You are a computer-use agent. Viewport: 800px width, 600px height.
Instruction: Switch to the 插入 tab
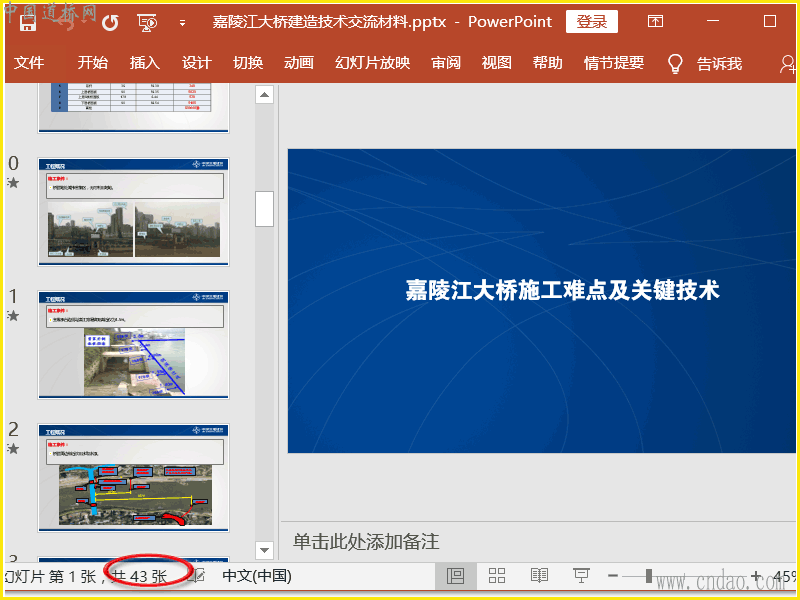145,63
